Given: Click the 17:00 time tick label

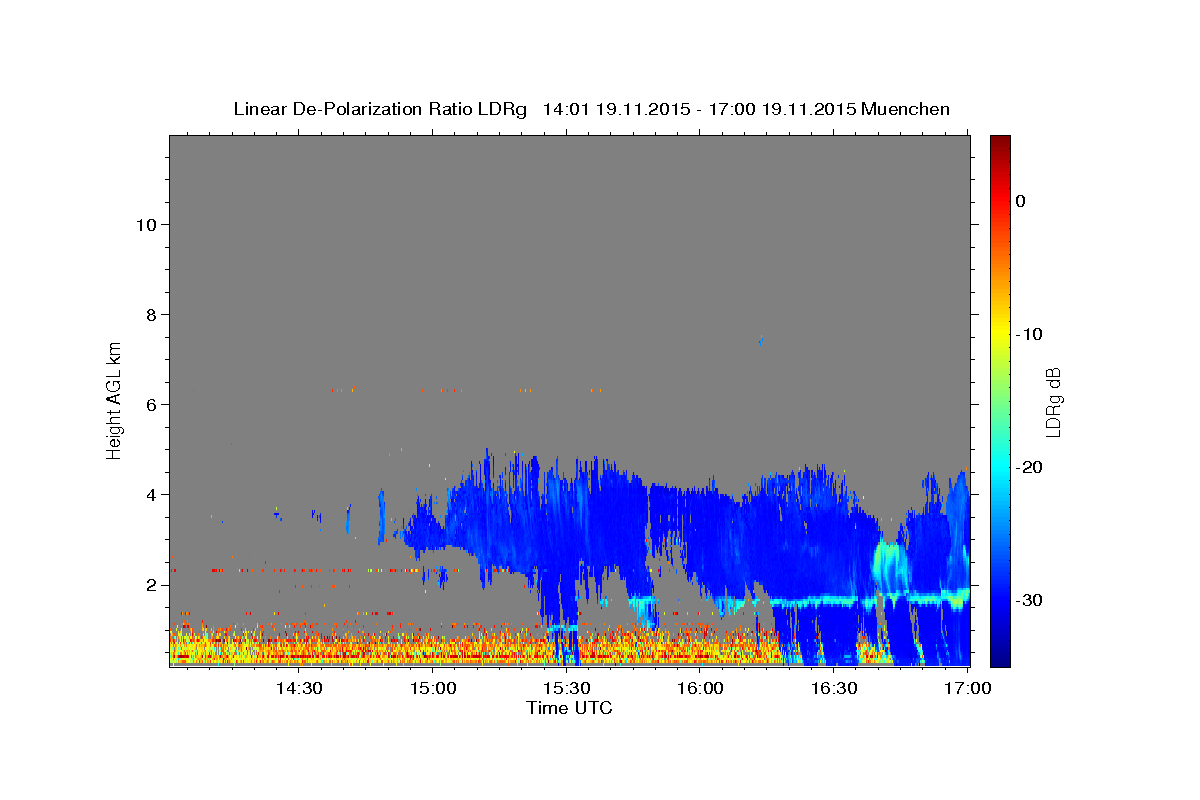Looking at the screenshot, I should point(968,688).
